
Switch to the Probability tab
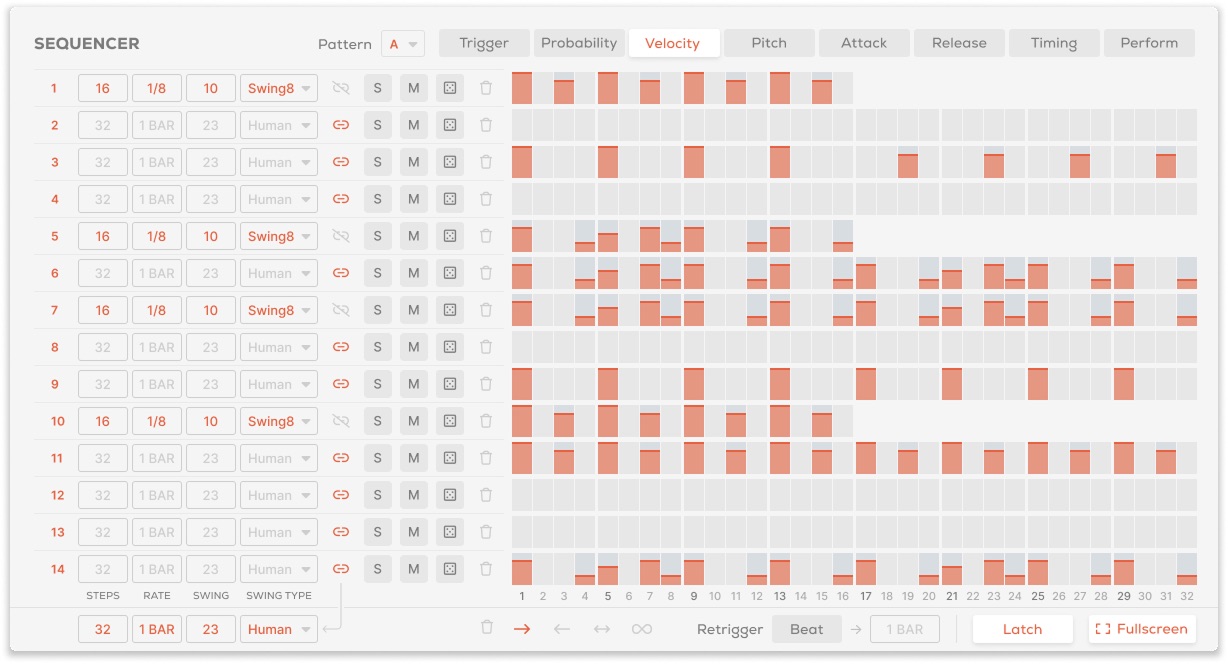[579, 43]
